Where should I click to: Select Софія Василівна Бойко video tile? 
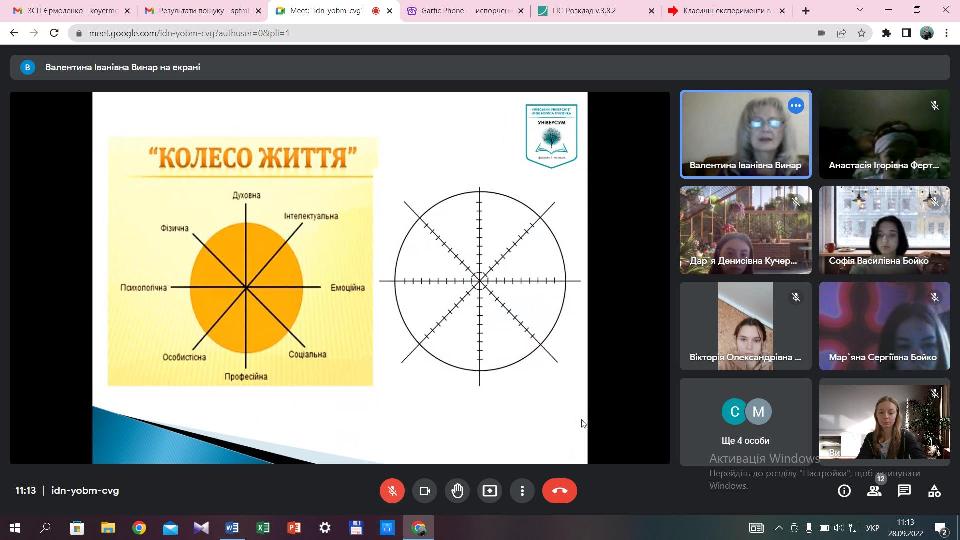(884, 230)
